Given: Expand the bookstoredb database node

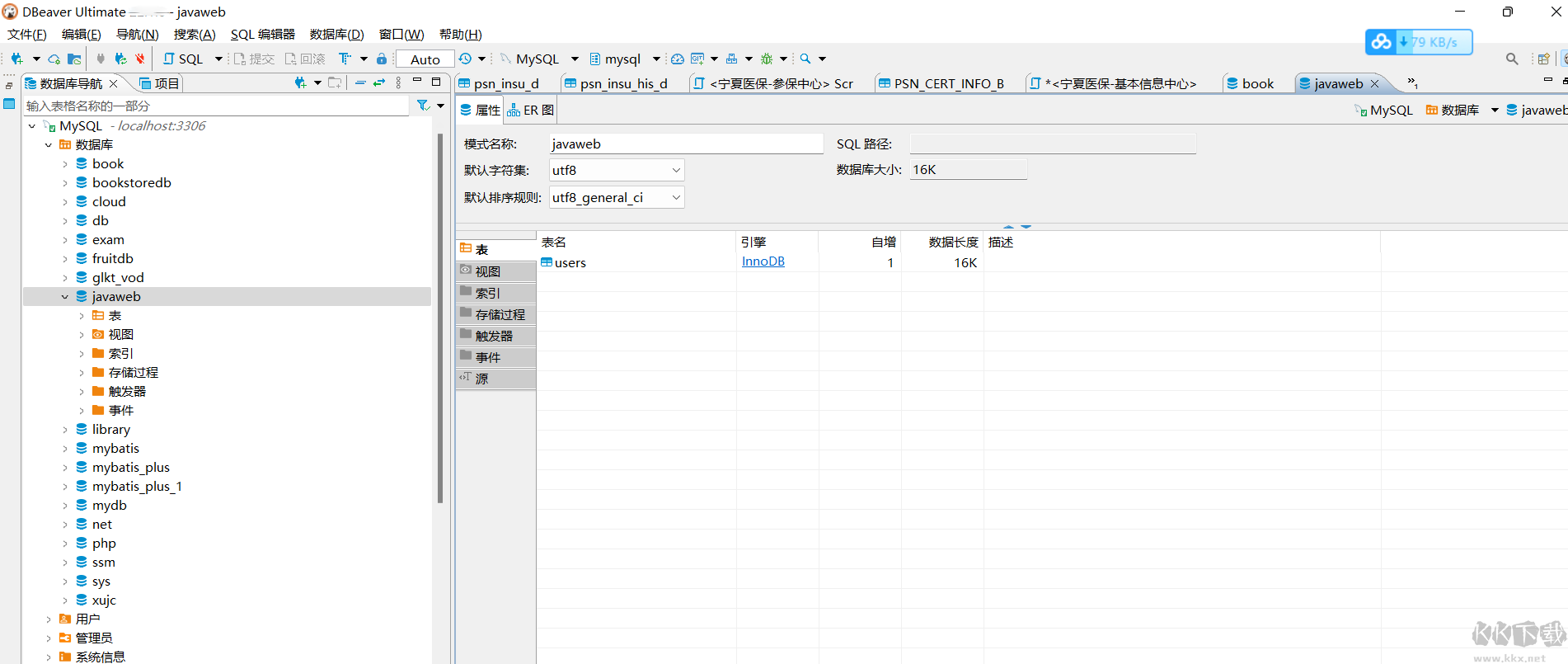Looking at the screenshot, I should (x=65, y=183).
